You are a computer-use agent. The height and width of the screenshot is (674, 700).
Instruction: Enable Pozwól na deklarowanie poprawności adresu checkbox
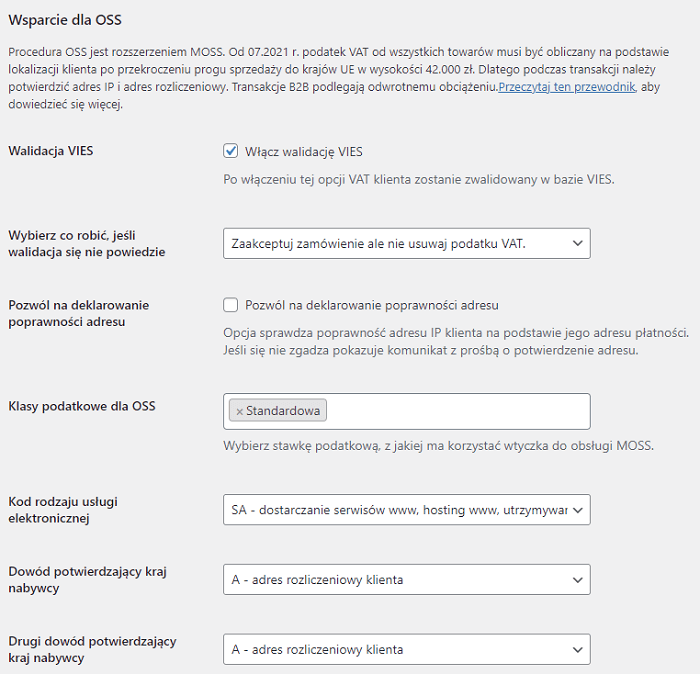[x=230, y=305]
